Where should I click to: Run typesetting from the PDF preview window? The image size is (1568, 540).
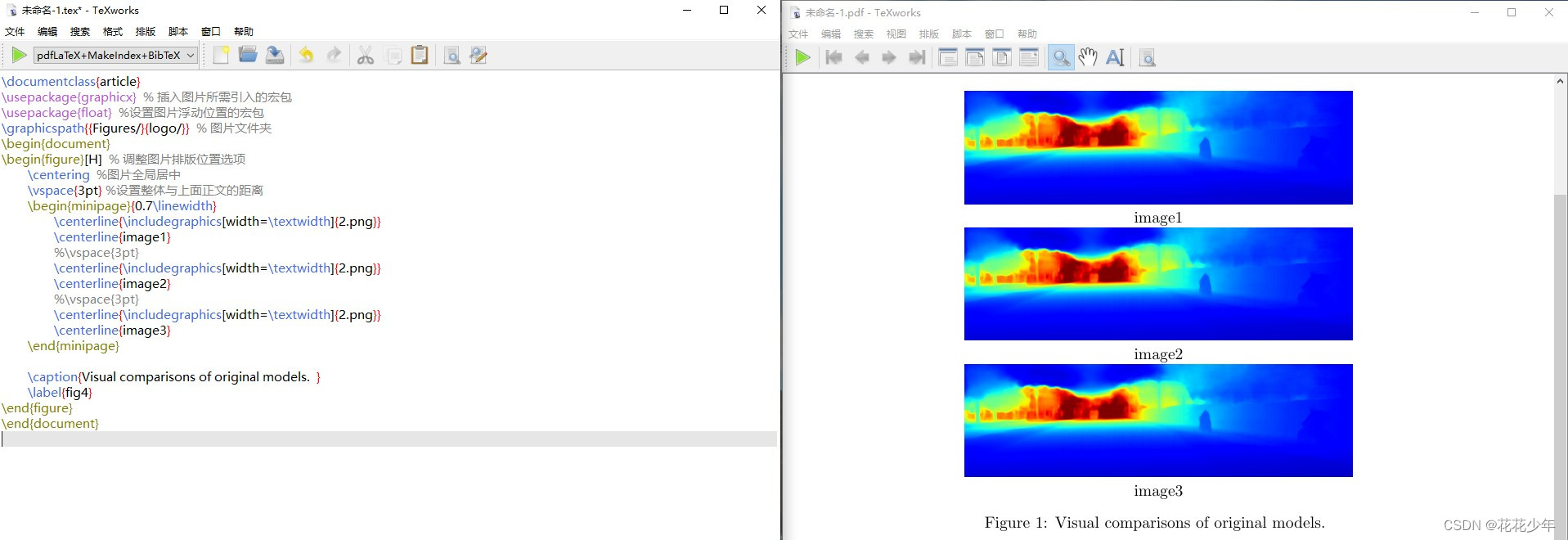[x=803, y=57]
